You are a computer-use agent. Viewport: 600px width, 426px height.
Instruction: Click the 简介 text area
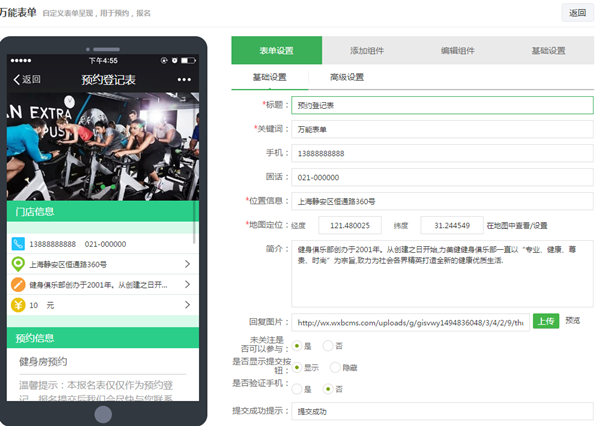[442, 274]
